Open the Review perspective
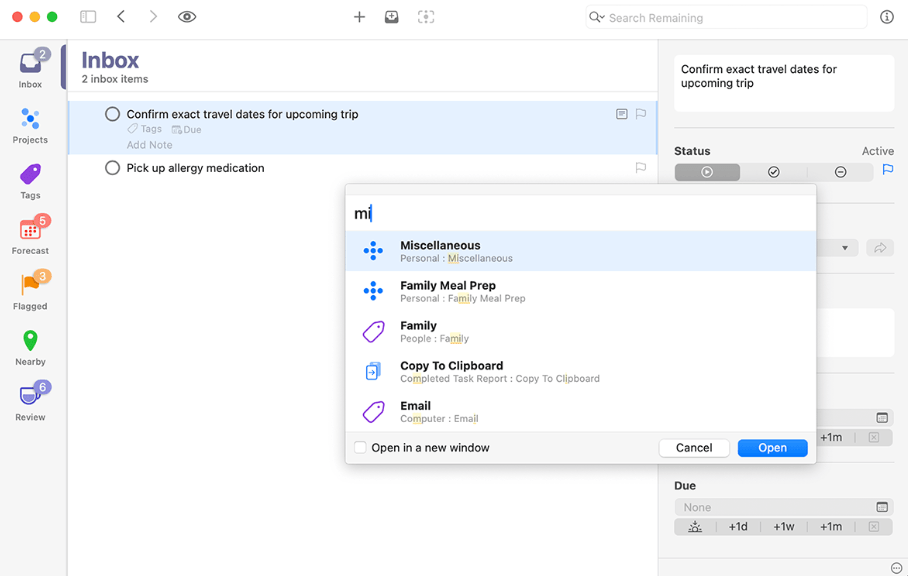This screenshot has width=908, height=576. point(30,401)
